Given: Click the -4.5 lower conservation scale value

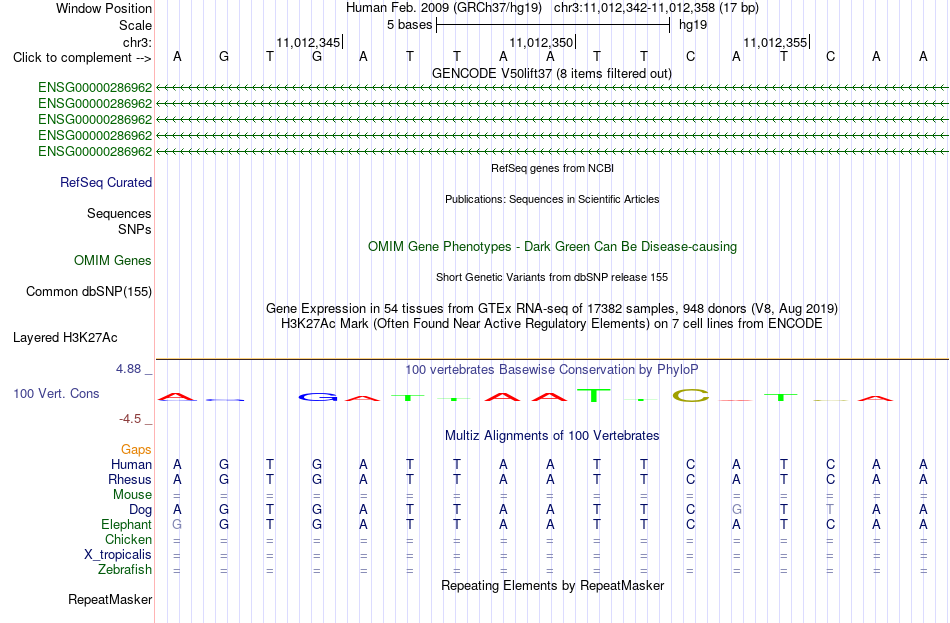Looking at the screenshot, I should tap(130, 419).
